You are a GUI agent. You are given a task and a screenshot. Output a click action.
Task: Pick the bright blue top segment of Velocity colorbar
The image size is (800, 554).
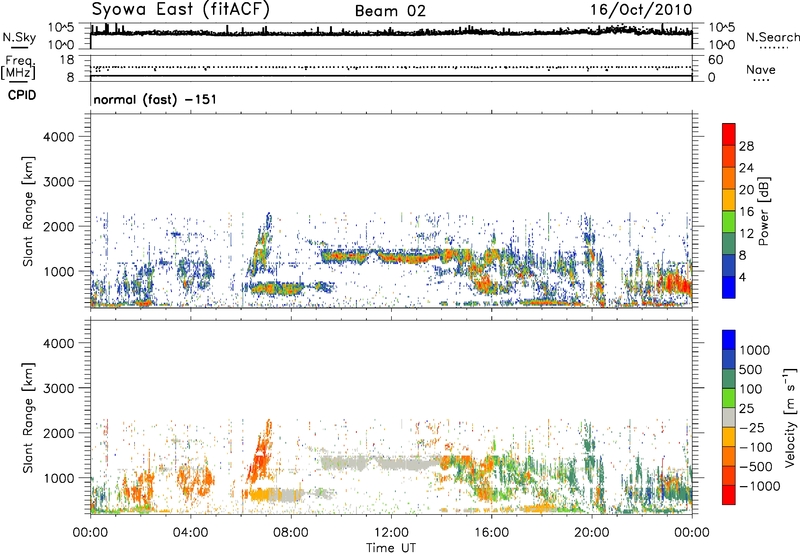729,340
